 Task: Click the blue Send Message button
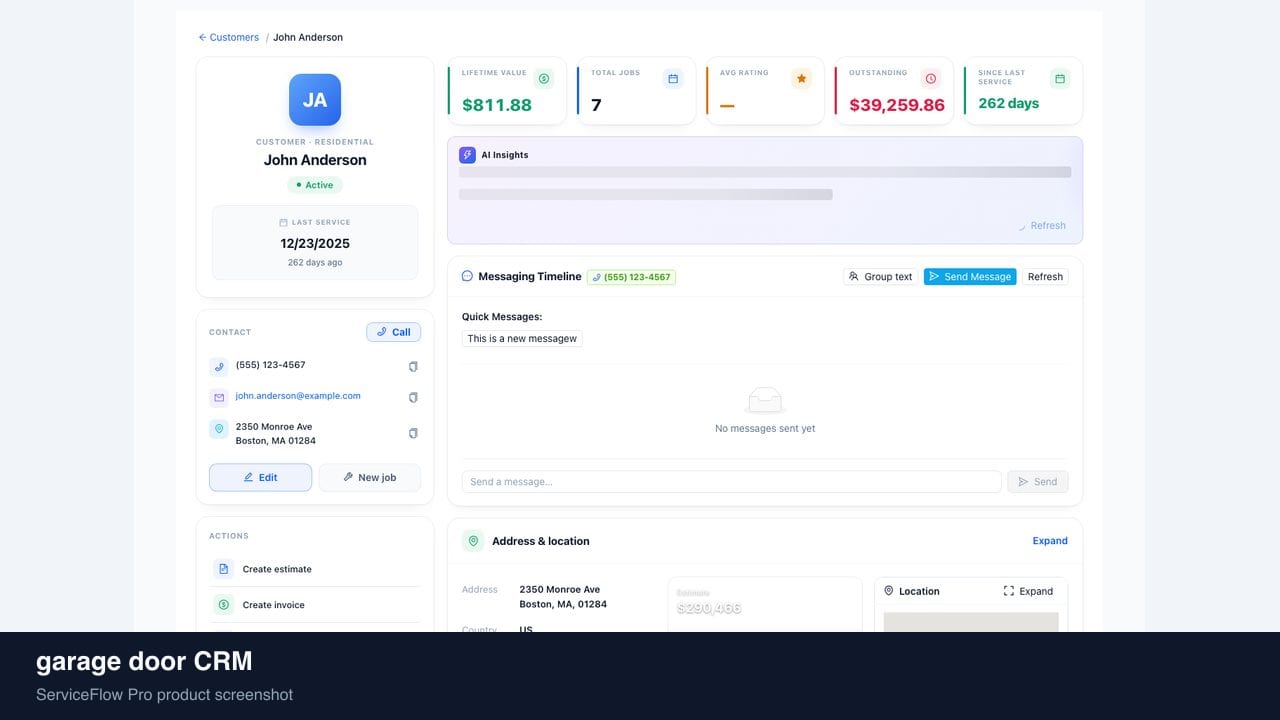(970, 277)
